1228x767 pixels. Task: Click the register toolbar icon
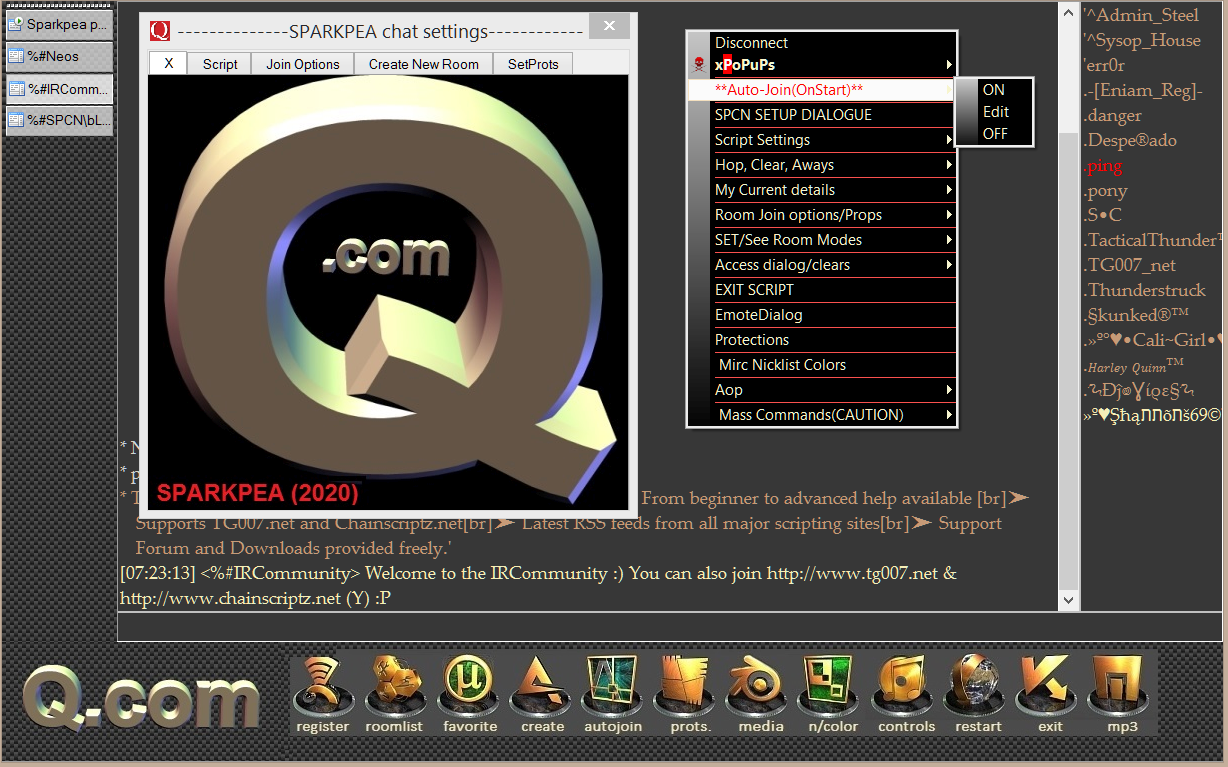[322, 695]
